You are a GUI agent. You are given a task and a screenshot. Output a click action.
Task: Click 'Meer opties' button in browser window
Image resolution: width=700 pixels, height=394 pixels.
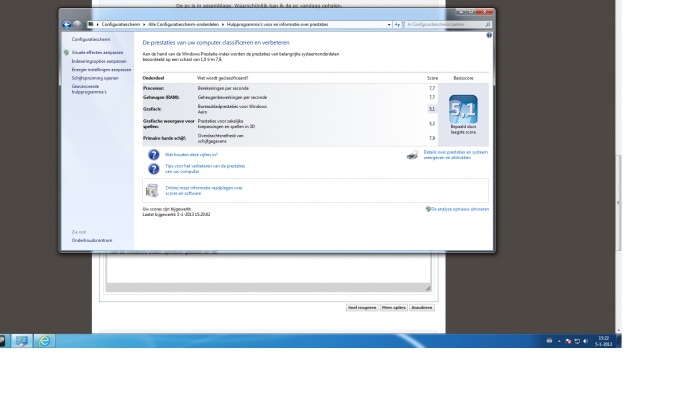pyautogui.click(x=394, y=307)
